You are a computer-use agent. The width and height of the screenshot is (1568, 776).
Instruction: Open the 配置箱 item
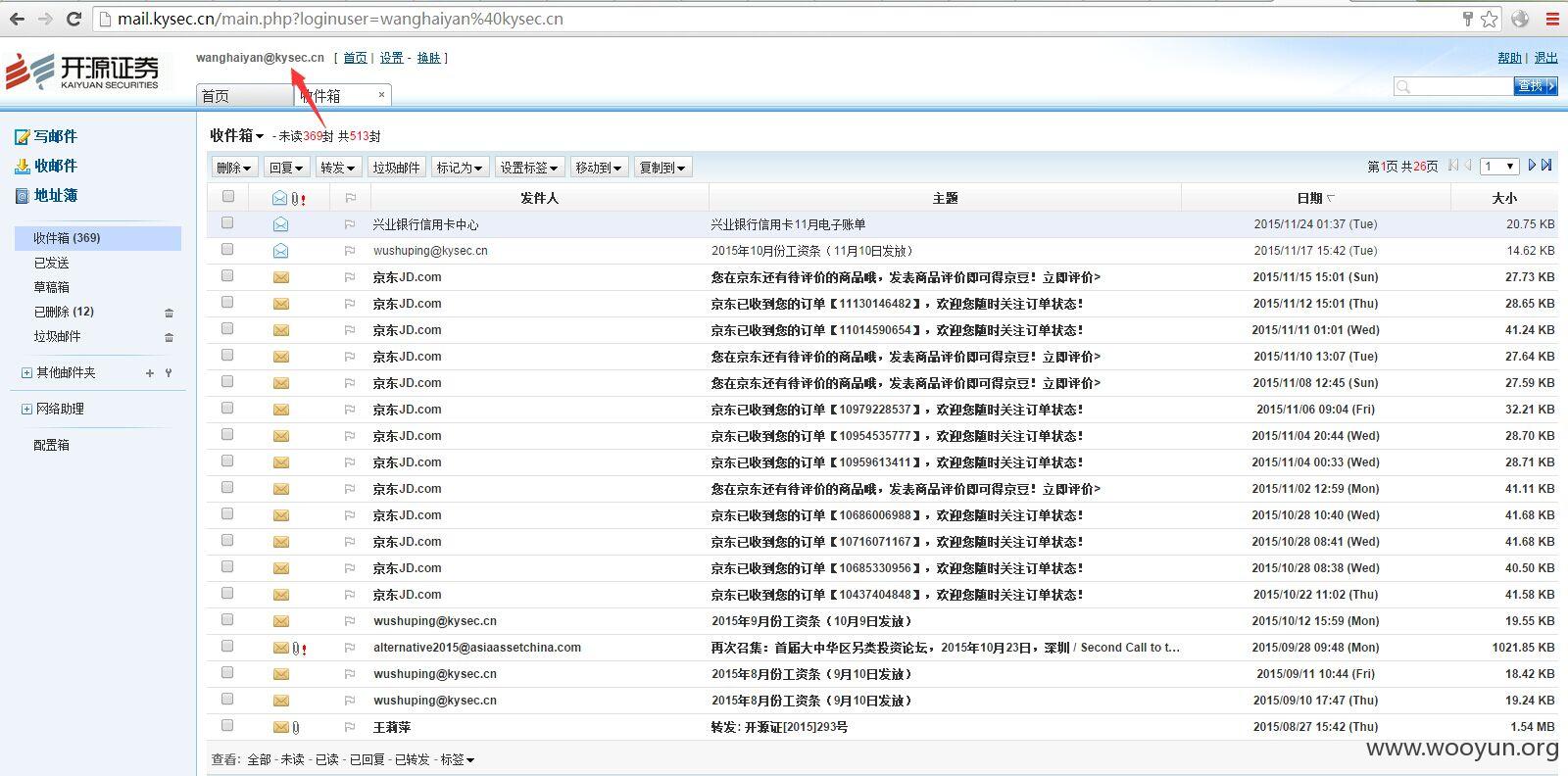point(52,445)
